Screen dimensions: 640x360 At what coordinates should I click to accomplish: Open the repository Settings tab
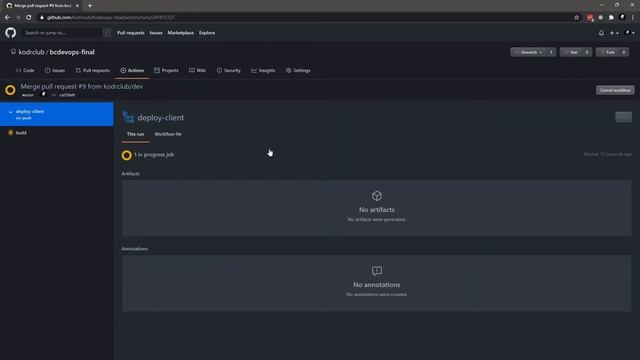tap(298, 70)
